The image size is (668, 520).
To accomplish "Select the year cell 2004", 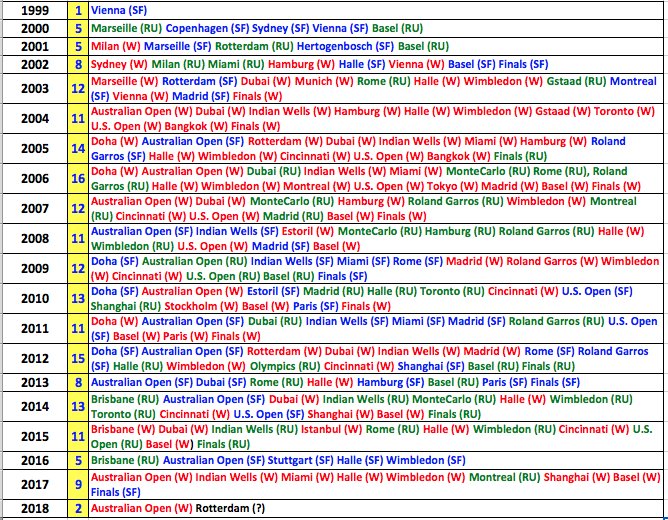I will pos(35,118).
